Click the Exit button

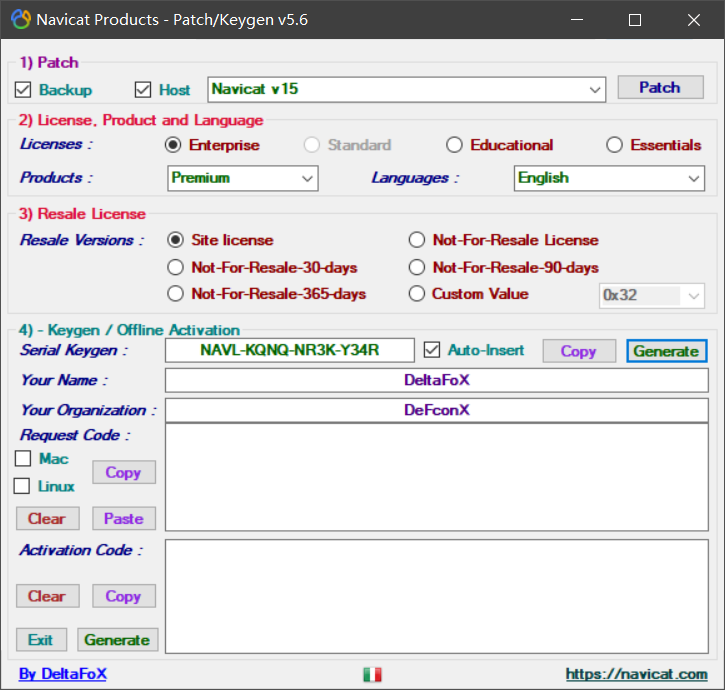point(41,640)
